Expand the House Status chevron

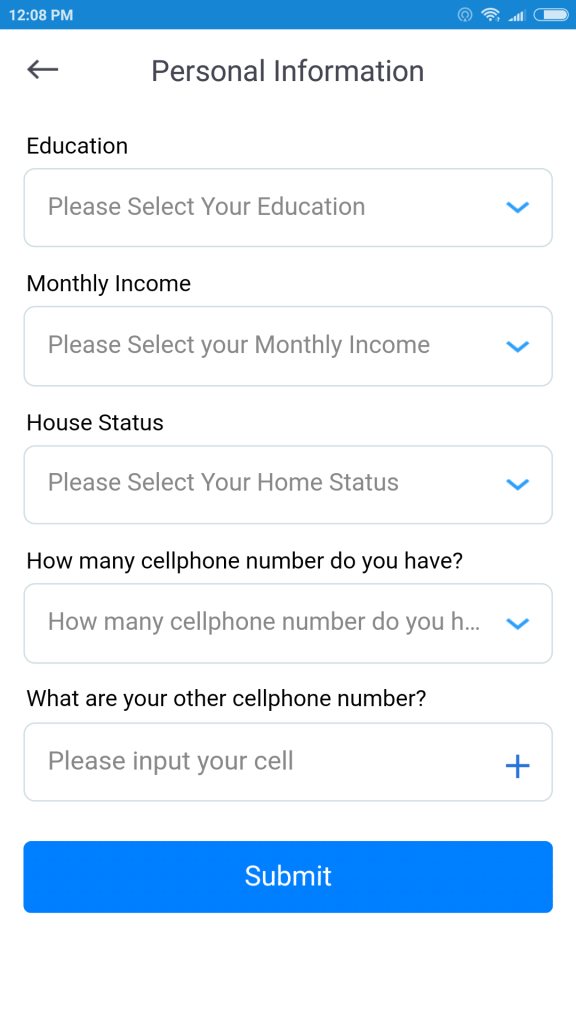pyautogui.click(x=517, y=484)
